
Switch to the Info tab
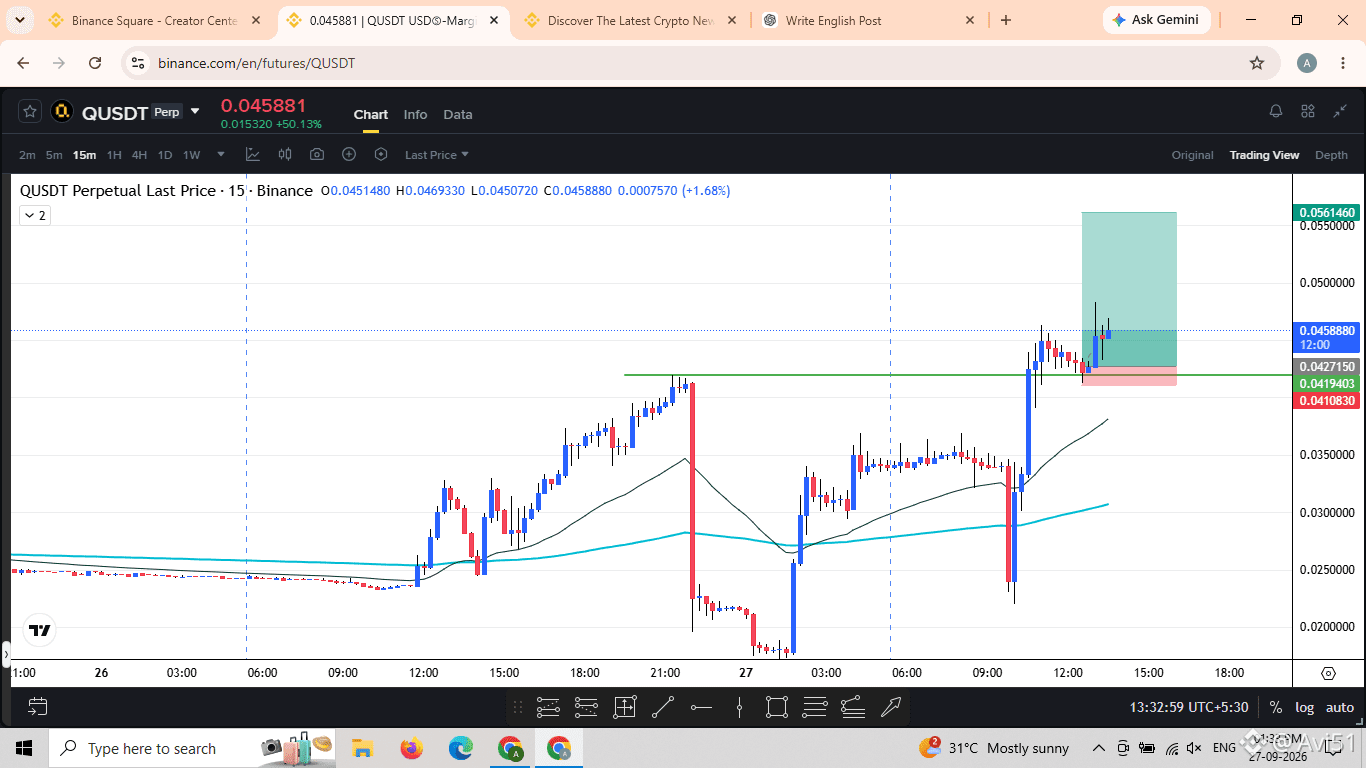click(x=415, y=114)
